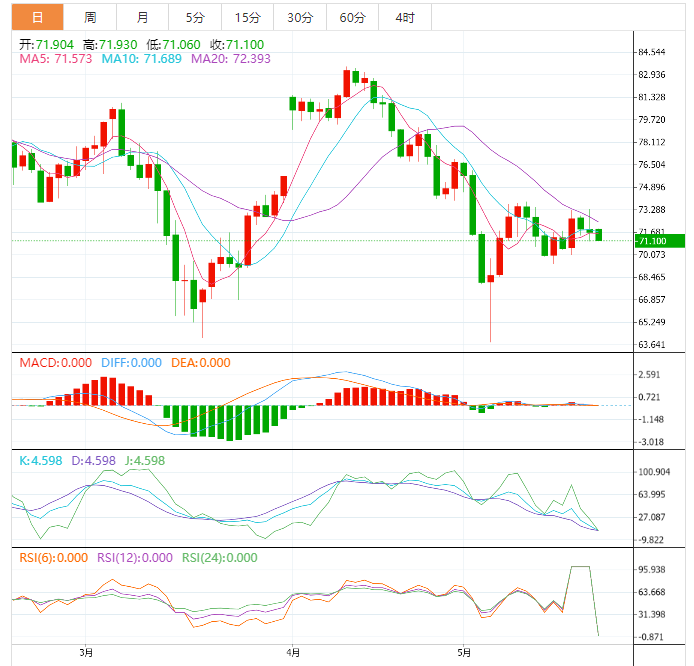Click the -9.822 KDJ axis label
694x666 pixels.
650,540
